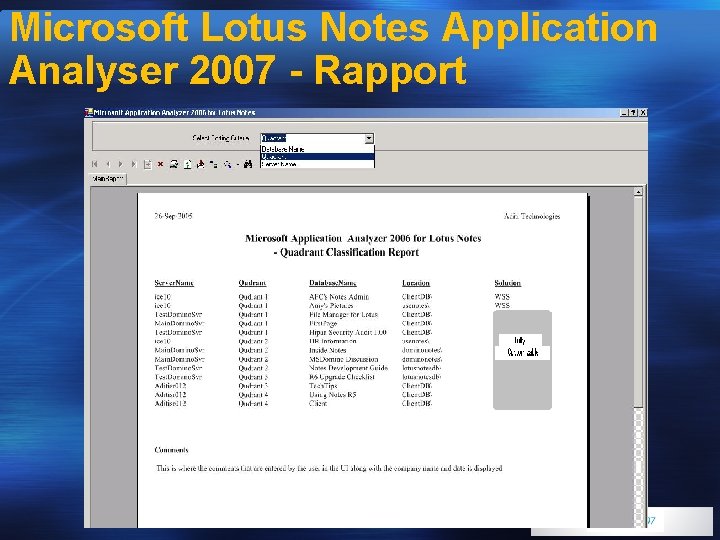The image size is (720, 540).
Task: Click WSS in AFC's Notes Admin row
Action: pos(502,297)
